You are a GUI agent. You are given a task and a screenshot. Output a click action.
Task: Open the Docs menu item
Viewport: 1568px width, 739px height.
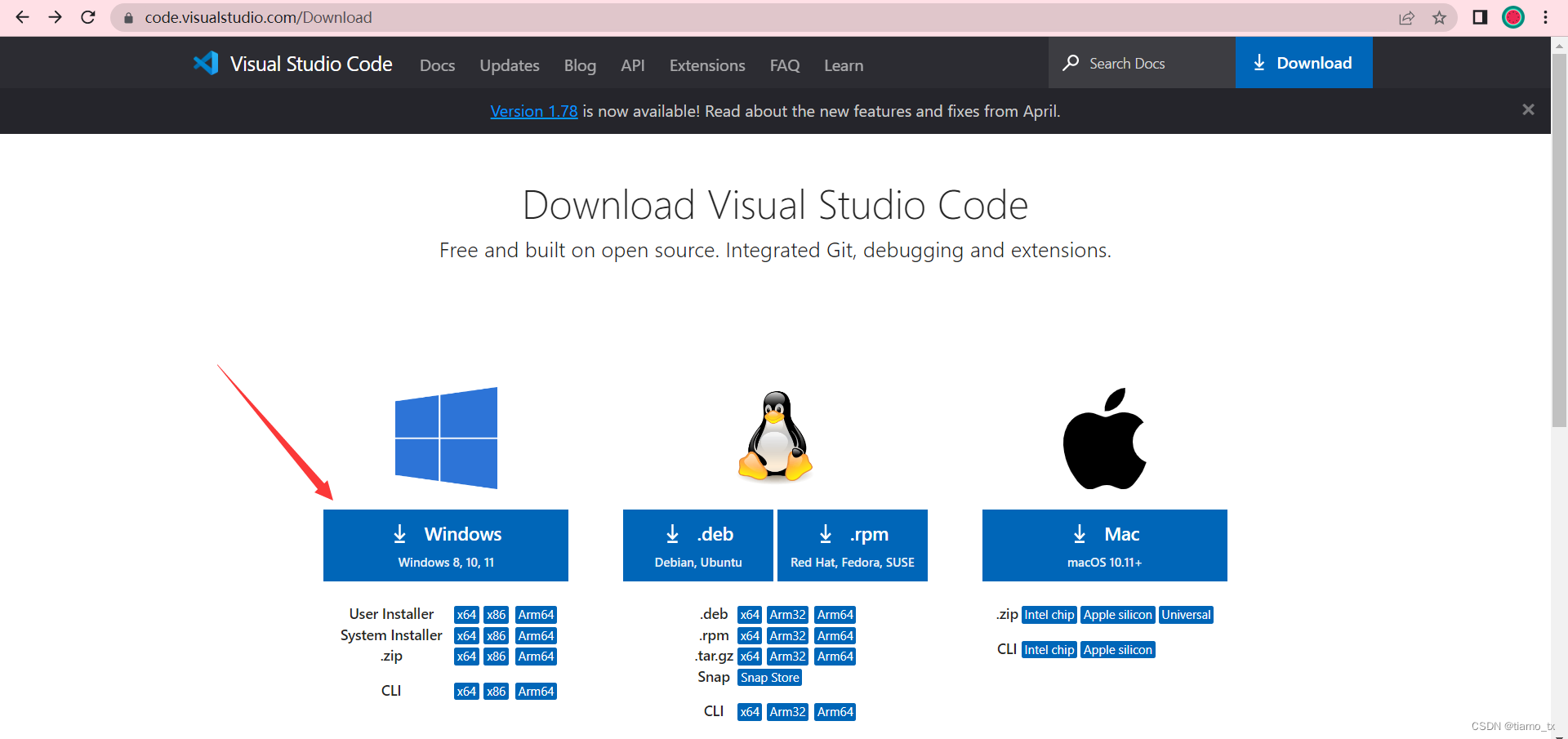(437, 65)
